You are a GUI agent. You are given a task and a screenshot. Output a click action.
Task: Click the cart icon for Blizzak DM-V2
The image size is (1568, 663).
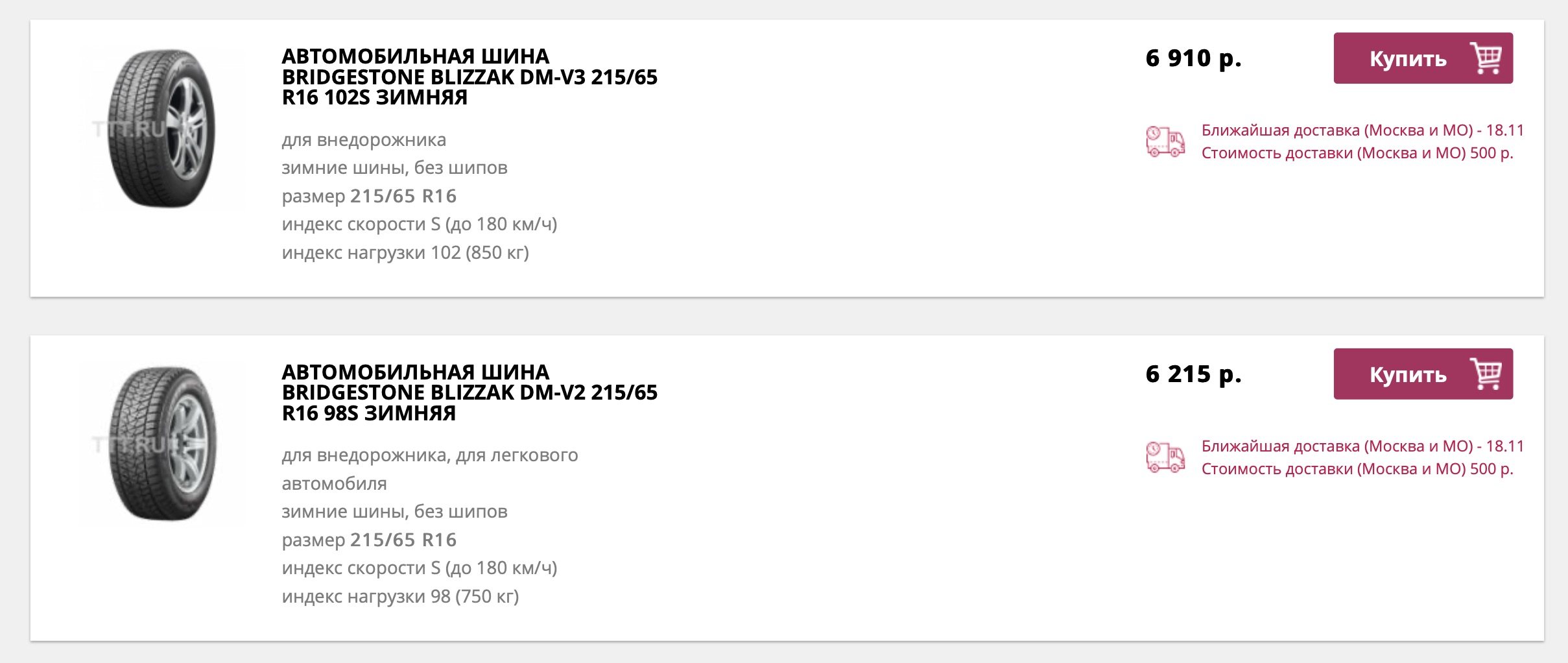(x=1485, y=374)
